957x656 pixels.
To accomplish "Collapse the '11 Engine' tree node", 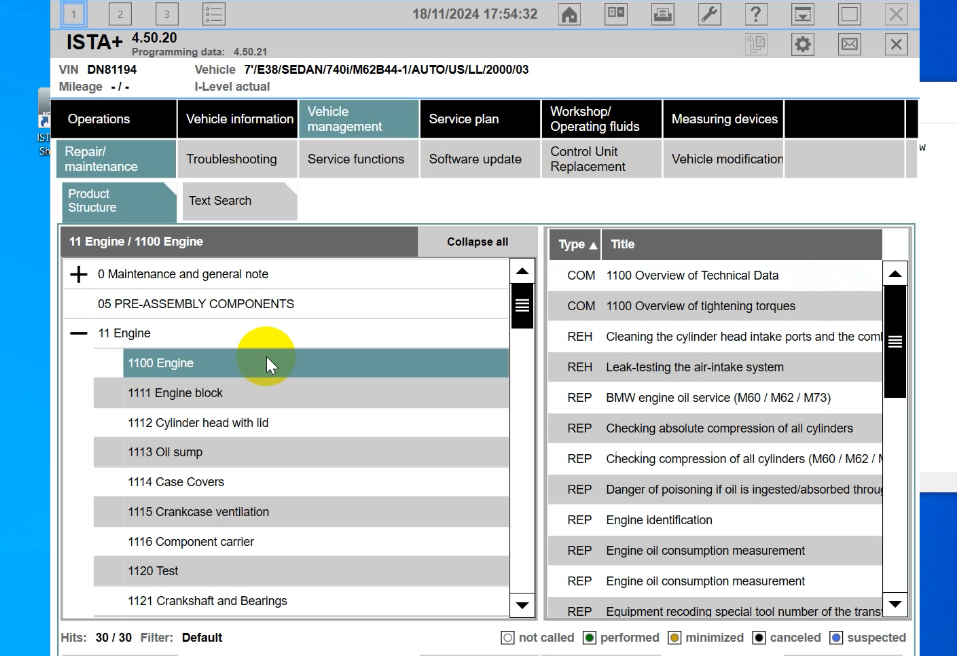I will (x=78, y=333).
